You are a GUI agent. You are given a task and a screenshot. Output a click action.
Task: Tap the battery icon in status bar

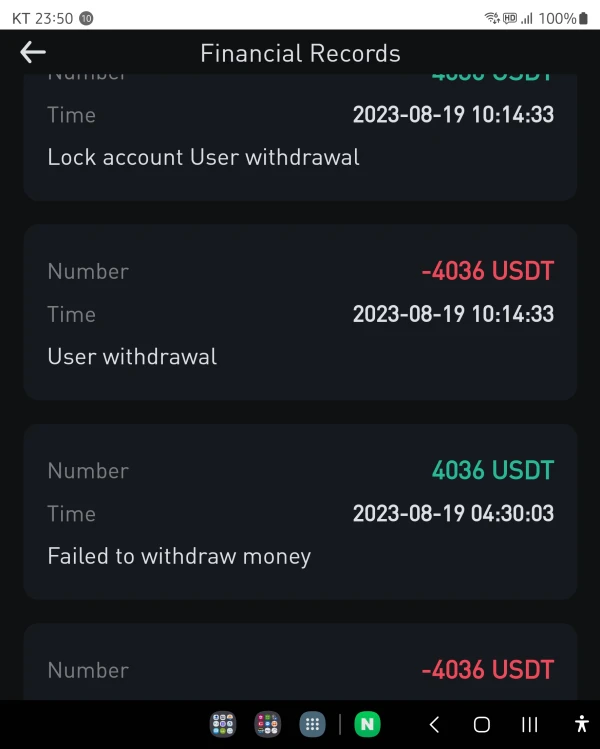pos(585,18)
